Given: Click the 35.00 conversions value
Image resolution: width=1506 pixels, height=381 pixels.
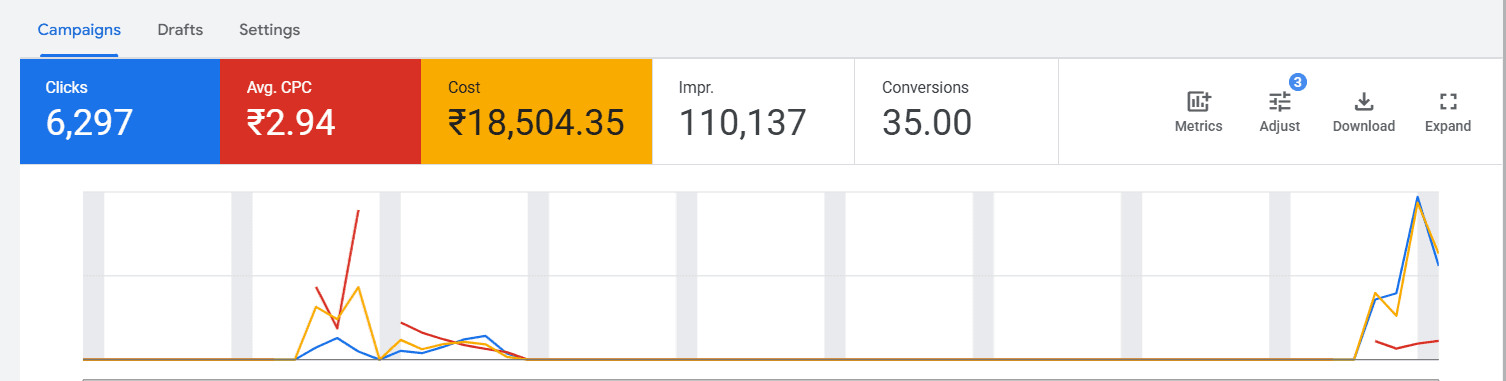Looking at the screenshot, I should [x=926, y=122].
